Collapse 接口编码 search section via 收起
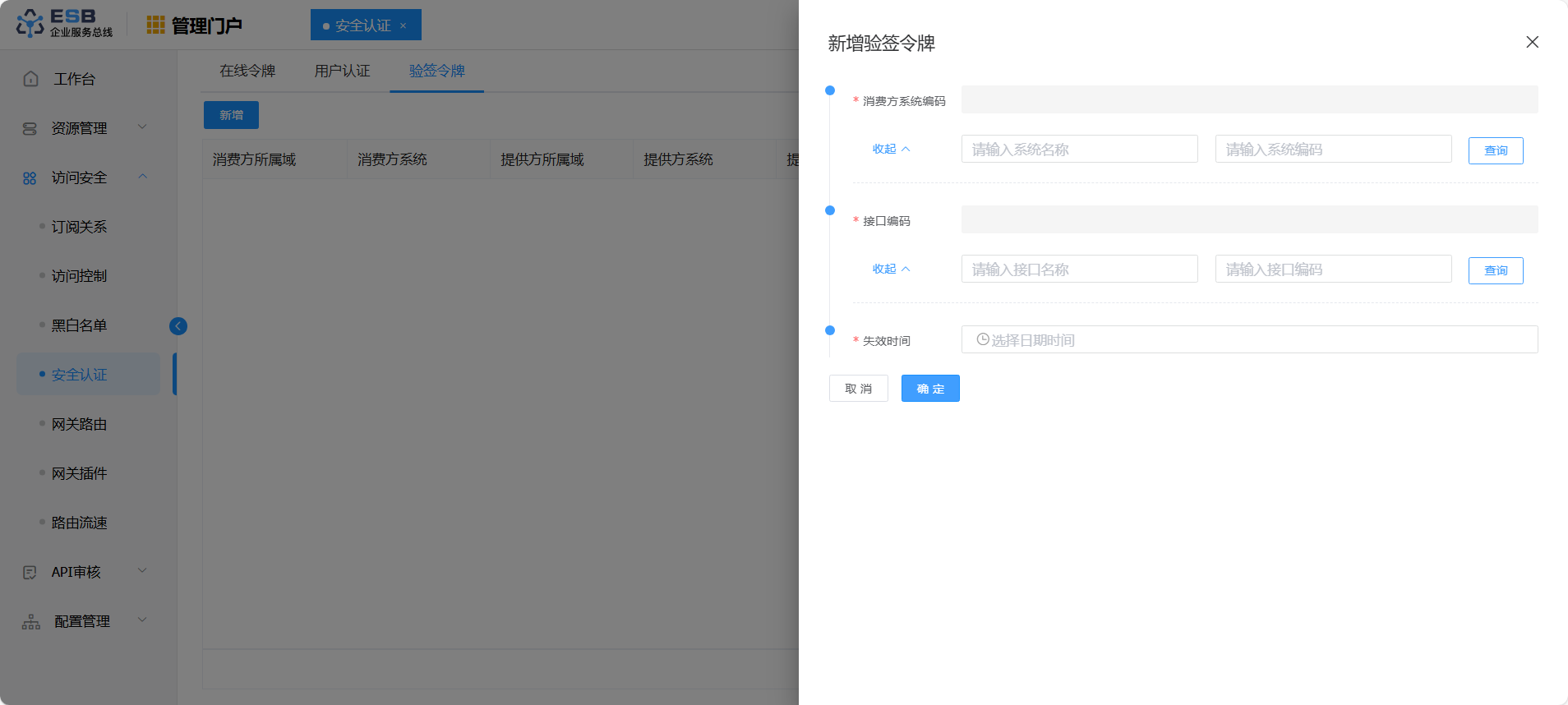Screen dimensions: 1568x705 pyautogui.click(x=891, y=270)
